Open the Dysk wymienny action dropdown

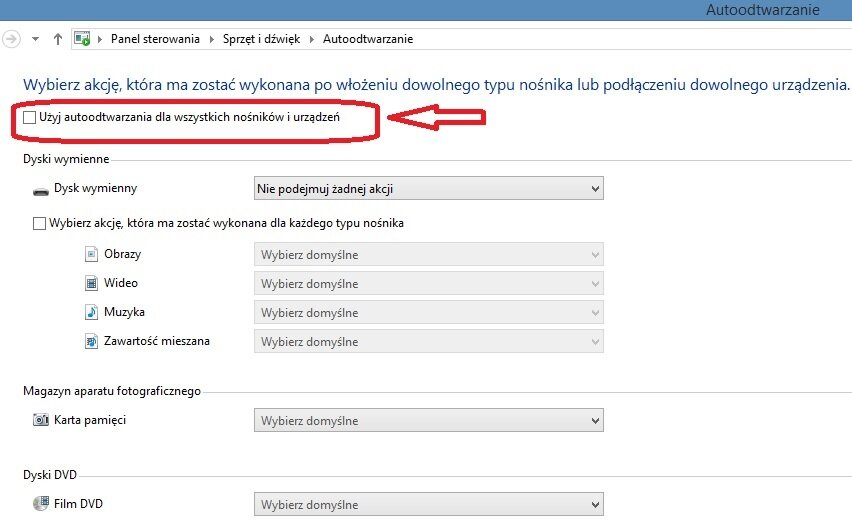pos(429,188)
